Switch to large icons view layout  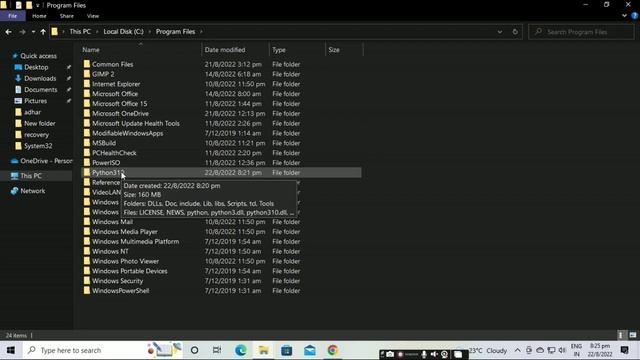tap(633, 335)
